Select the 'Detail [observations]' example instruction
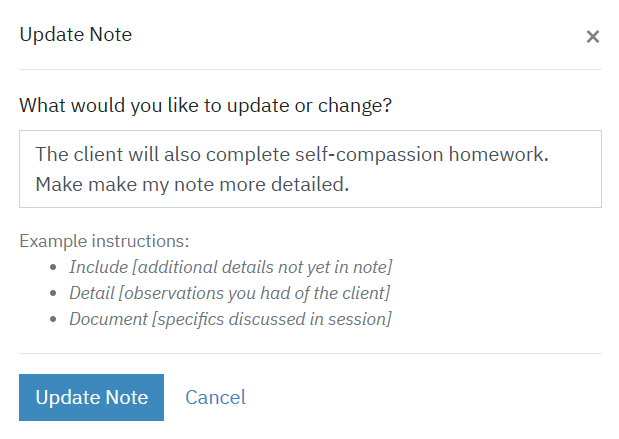The image size is (619, 439). (x=229, y=293)
